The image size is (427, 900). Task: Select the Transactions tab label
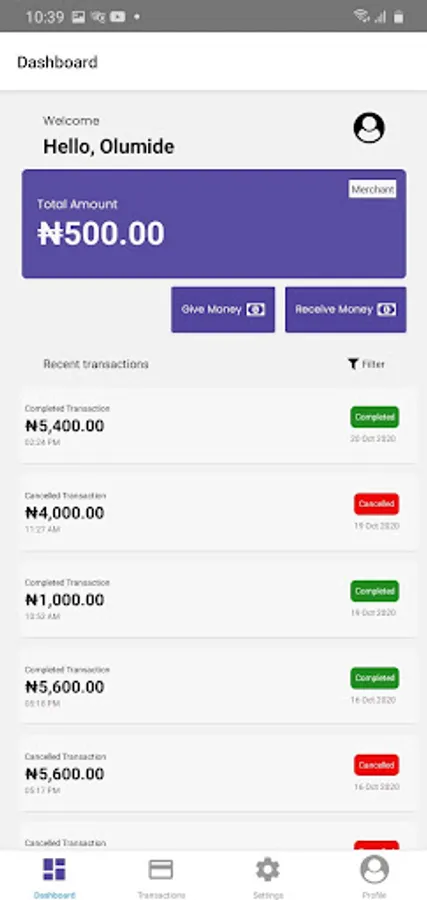pyautogui.click(x=161, y=895)
